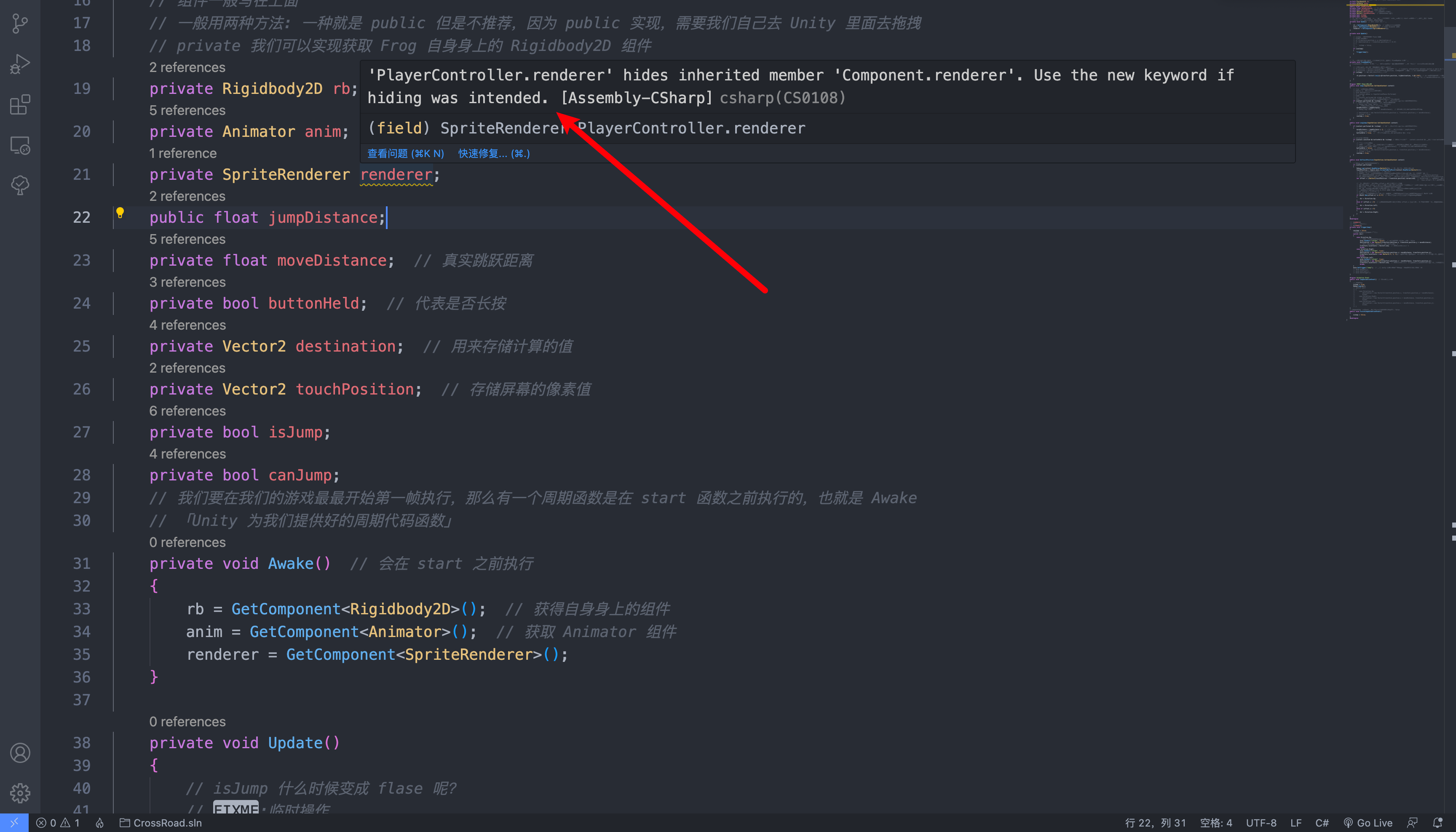Open the Remote Explorer view

pos(20,145)
